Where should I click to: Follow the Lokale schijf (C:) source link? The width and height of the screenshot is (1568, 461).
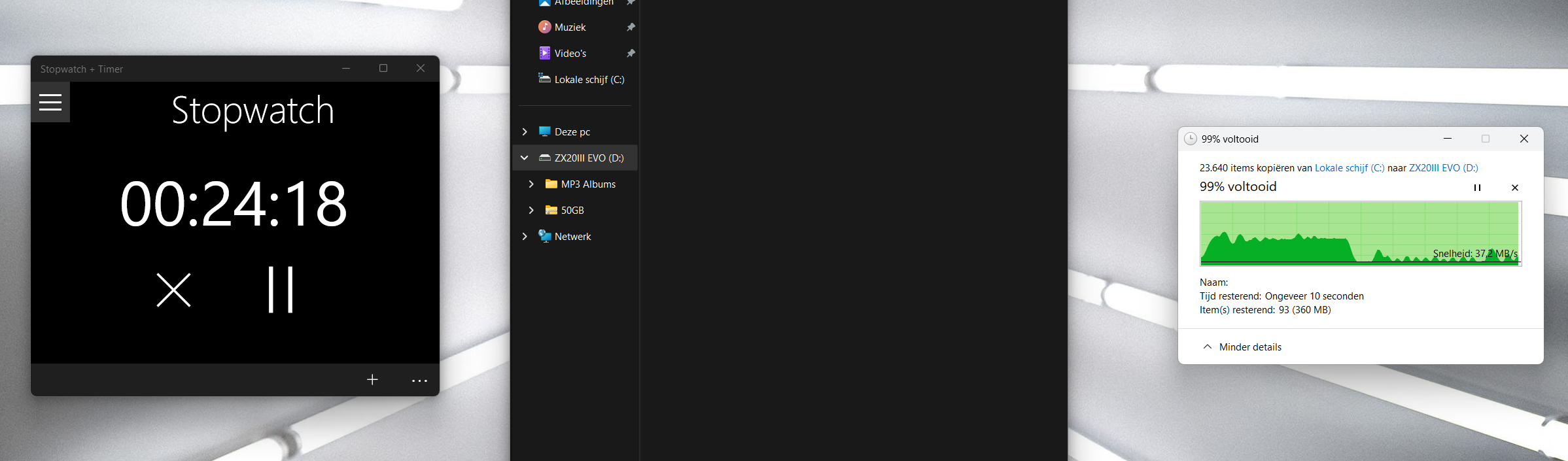coord(1350,168)
